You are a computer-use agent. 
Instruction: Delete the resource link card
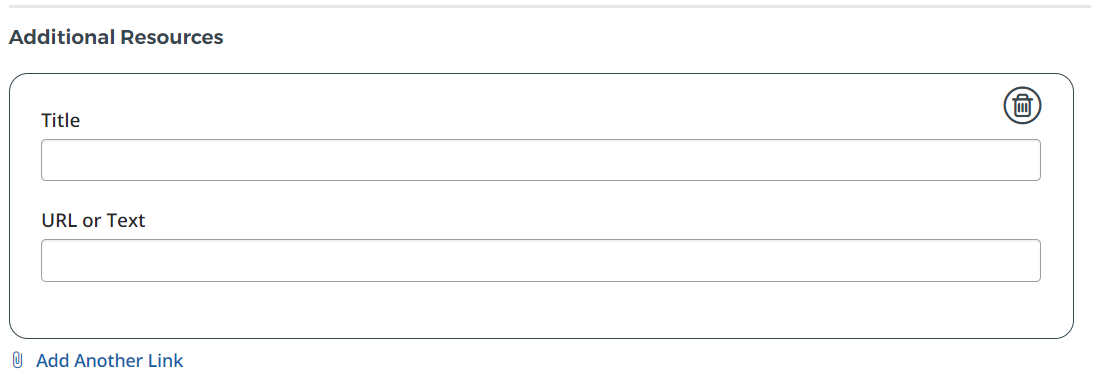coord(1022,106)
